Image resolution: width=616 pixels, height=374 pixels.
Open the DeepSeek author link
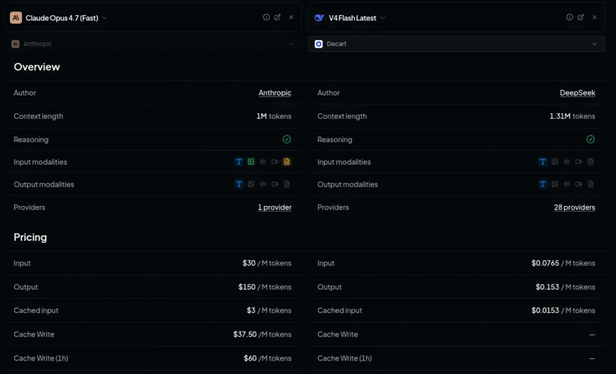tap(578, 93)
